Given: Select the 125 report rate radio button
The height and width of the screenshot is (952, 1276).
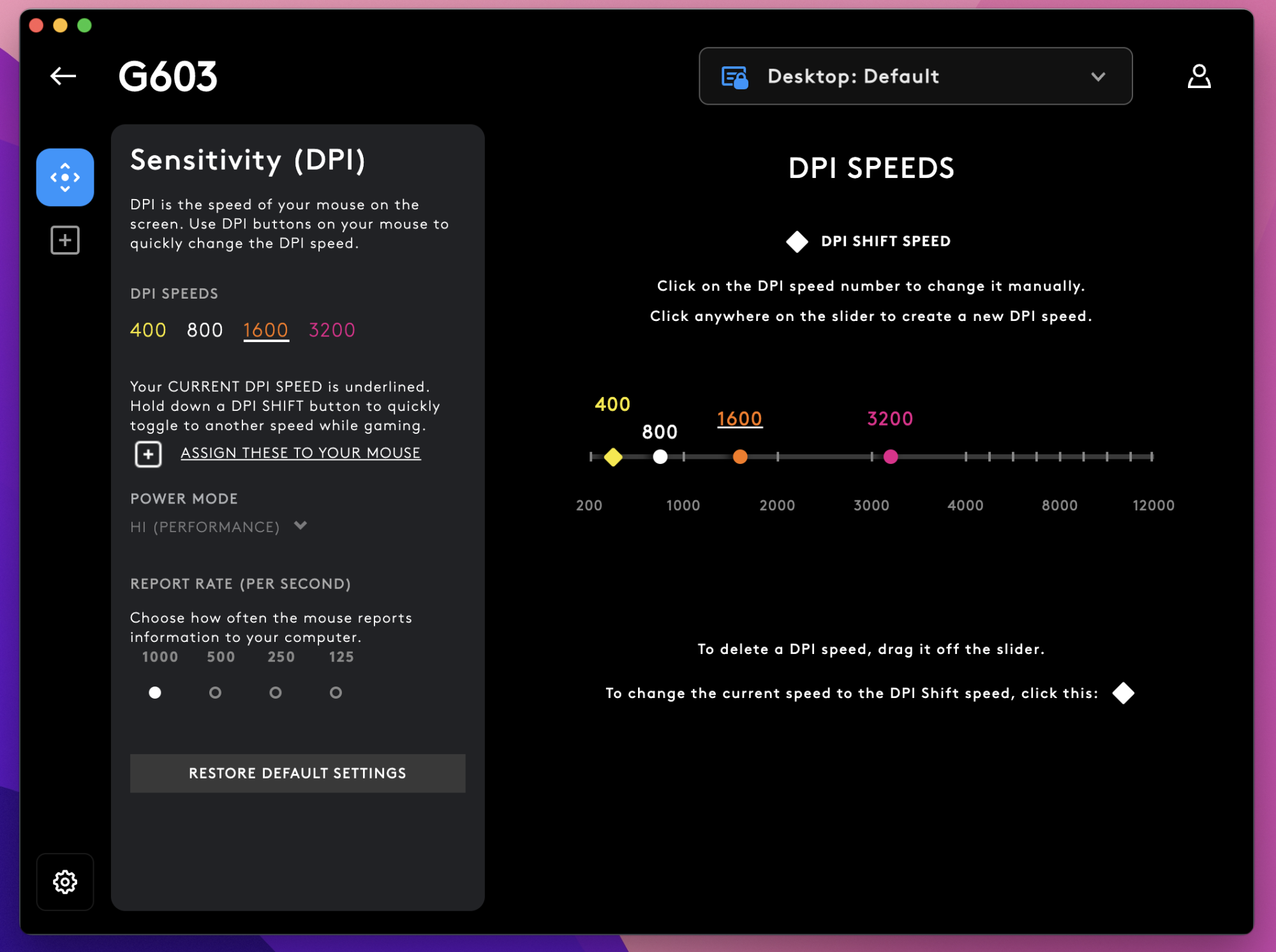Looking at the screenshot, I should [x=336, y=692].
